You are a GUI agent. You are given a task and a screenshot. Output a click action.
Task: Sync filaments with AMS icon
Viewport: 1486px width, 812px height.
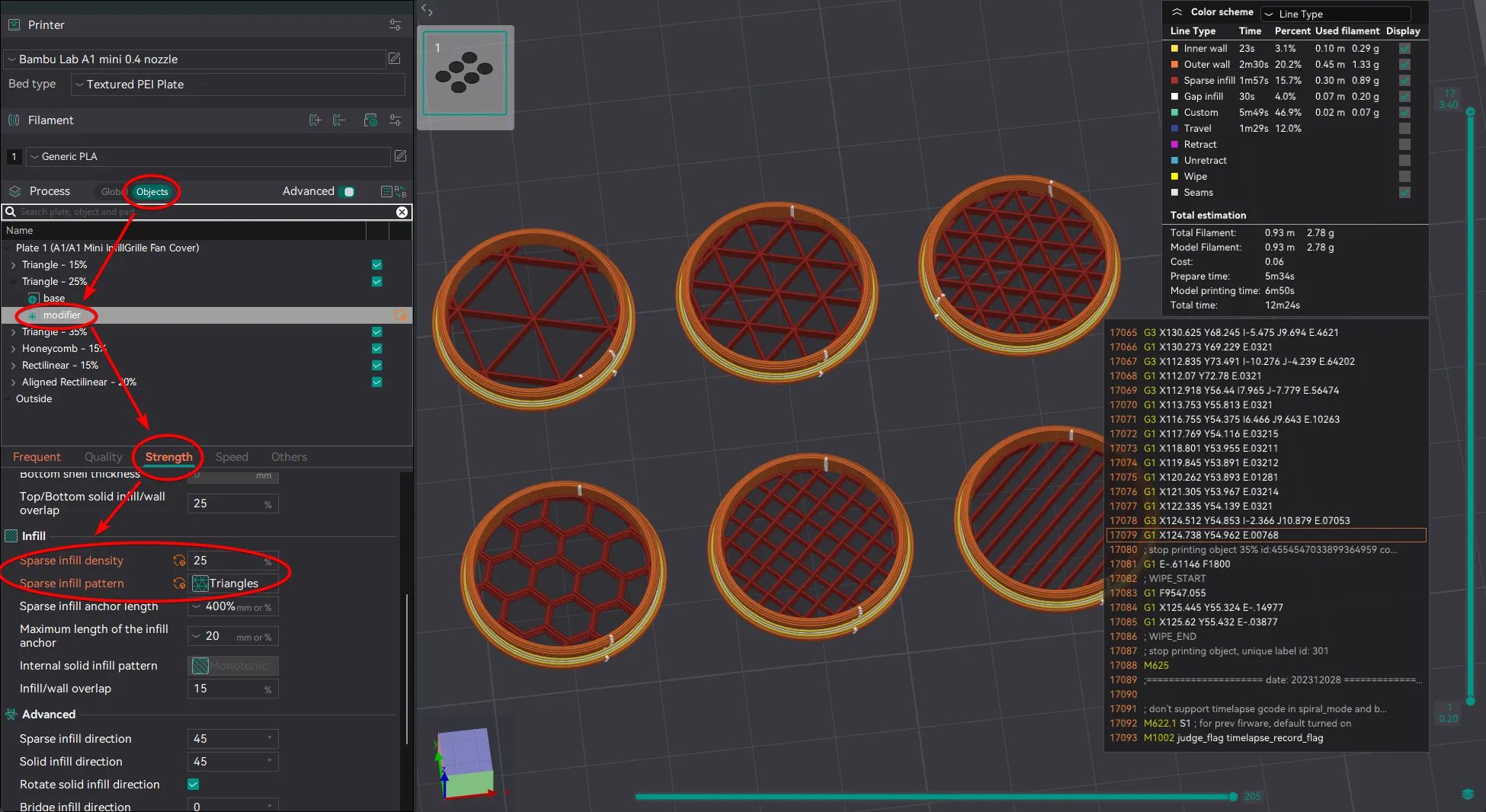click(370, 120)
